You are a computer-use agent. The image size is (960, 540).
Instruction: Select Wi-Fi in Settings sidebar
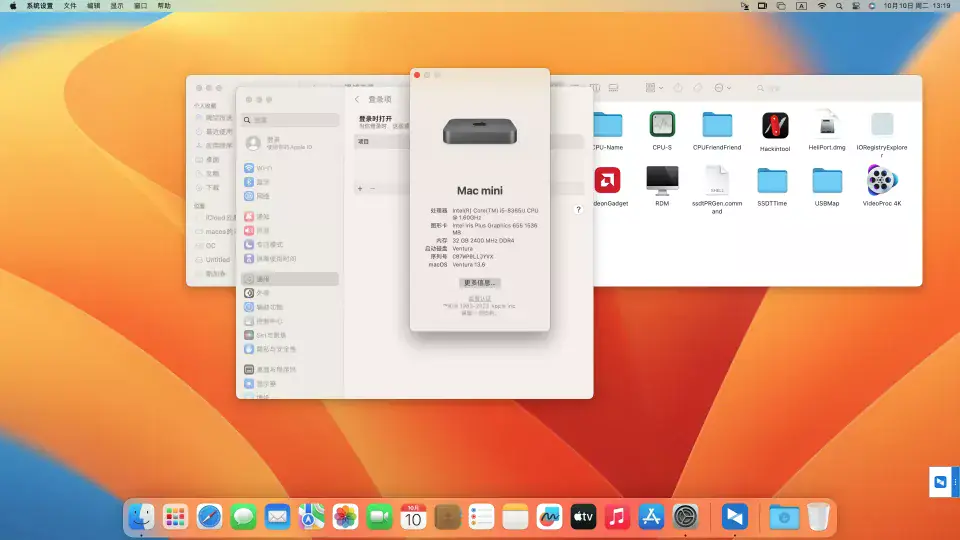coord(290,168)
